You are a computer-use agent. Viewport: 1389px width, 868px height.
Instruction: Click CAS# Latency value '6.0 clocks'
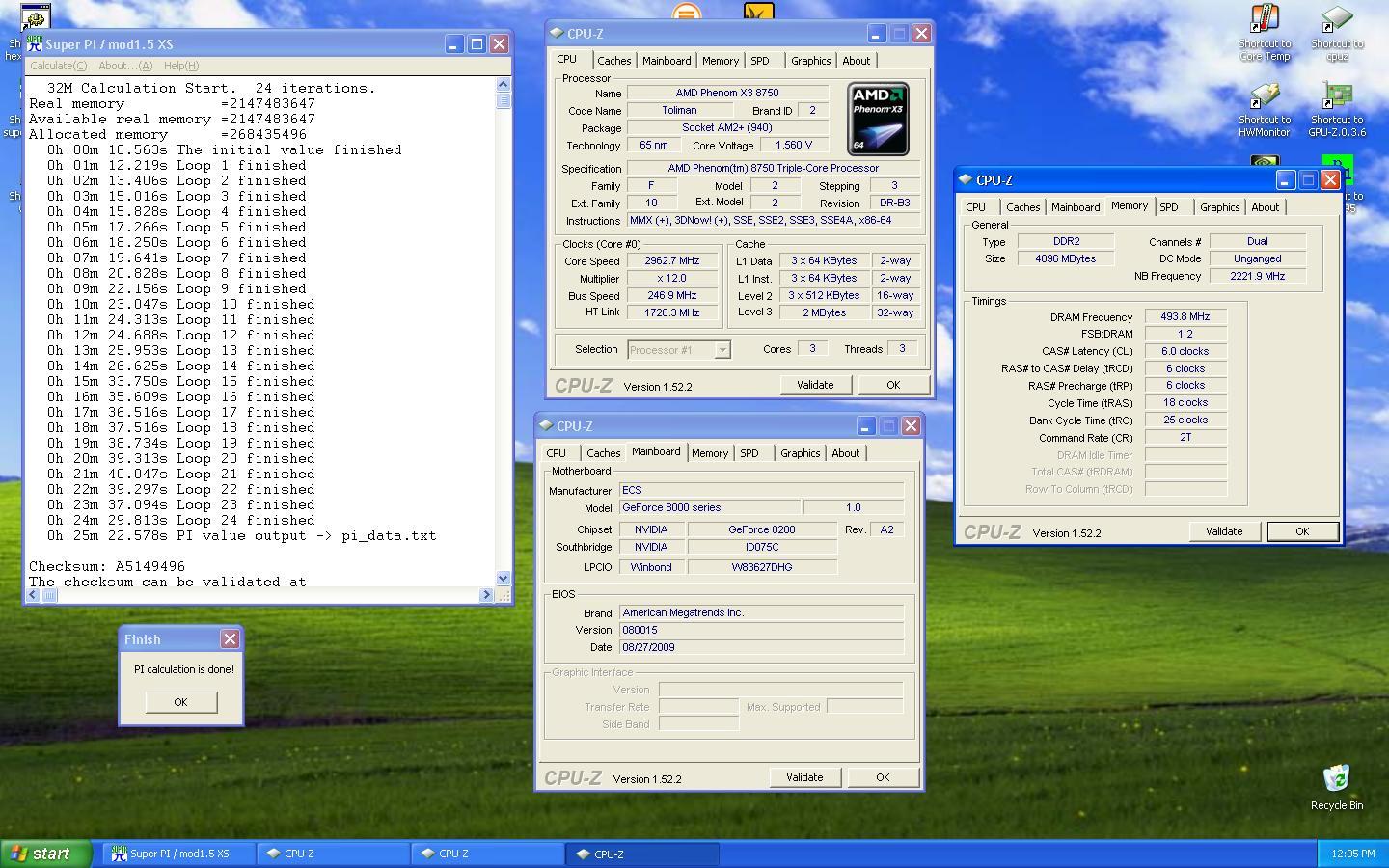[1185, 352]
